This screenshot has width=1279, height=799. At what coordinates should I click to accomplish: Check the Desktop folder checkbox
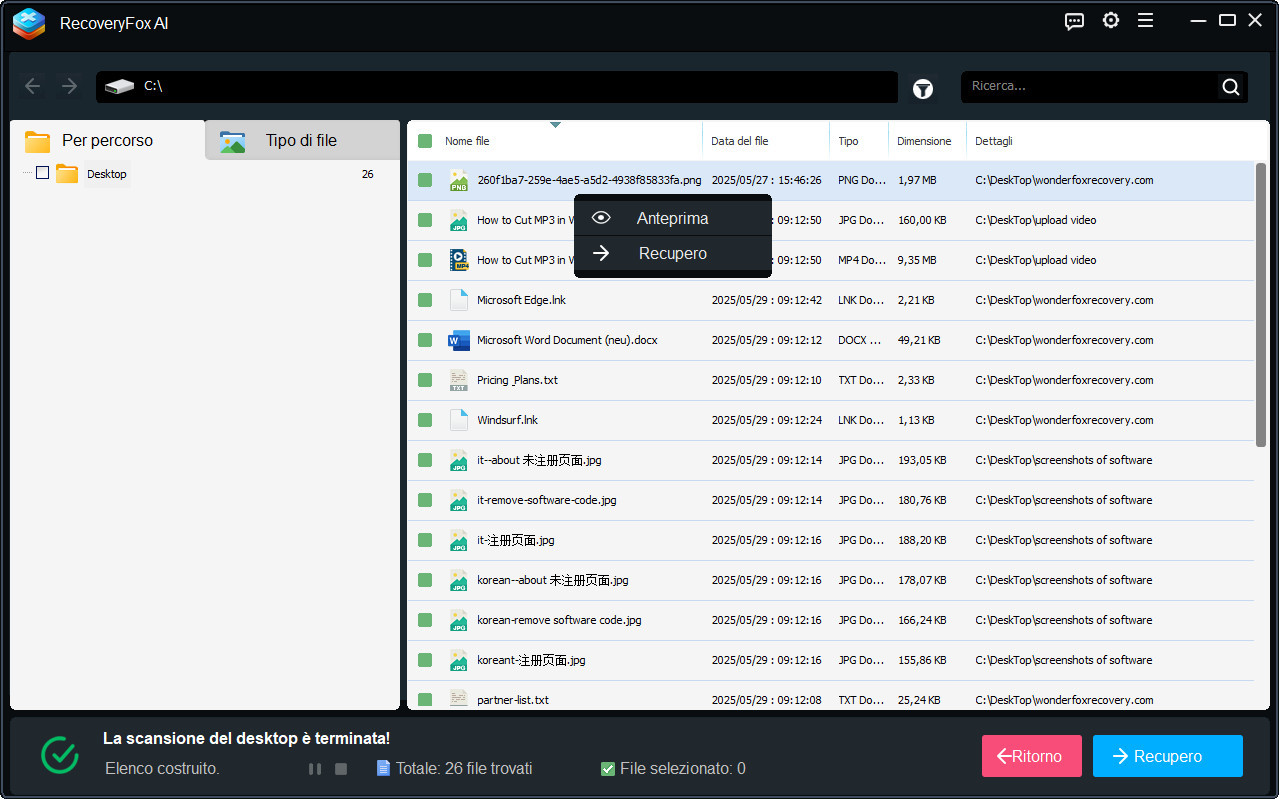(x=42, y=173)
